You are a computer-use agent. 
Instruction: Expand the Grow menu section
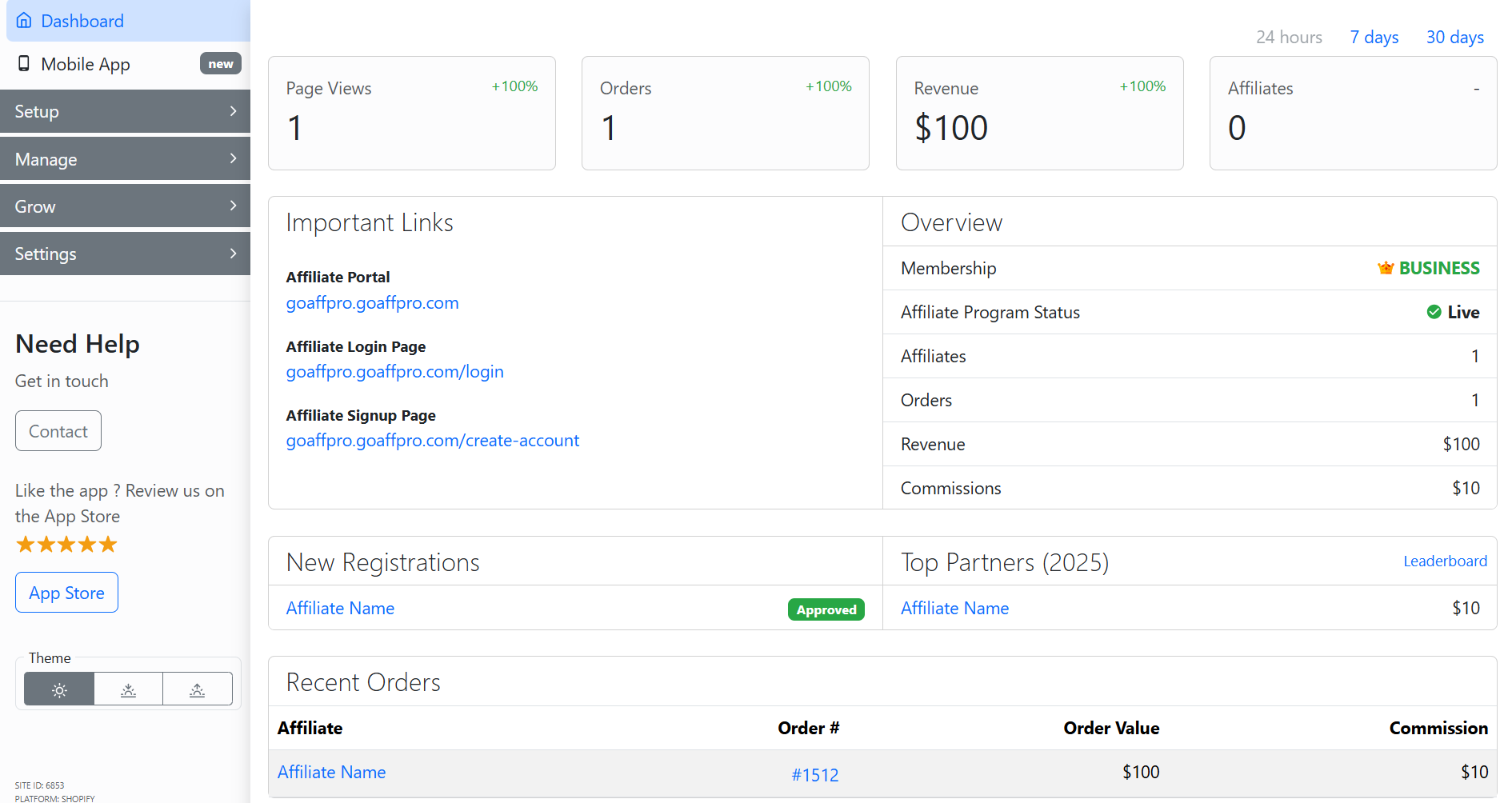[125, 206]
